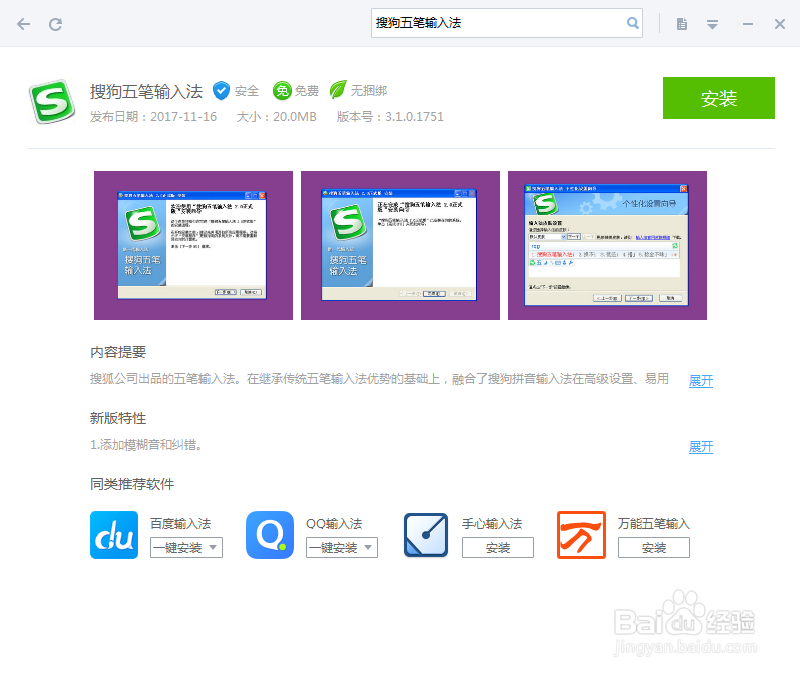This screenshot has width=801, height=675.
Task: Open the title bar dropdown menu arrow
Action: (x=712, y=24)
